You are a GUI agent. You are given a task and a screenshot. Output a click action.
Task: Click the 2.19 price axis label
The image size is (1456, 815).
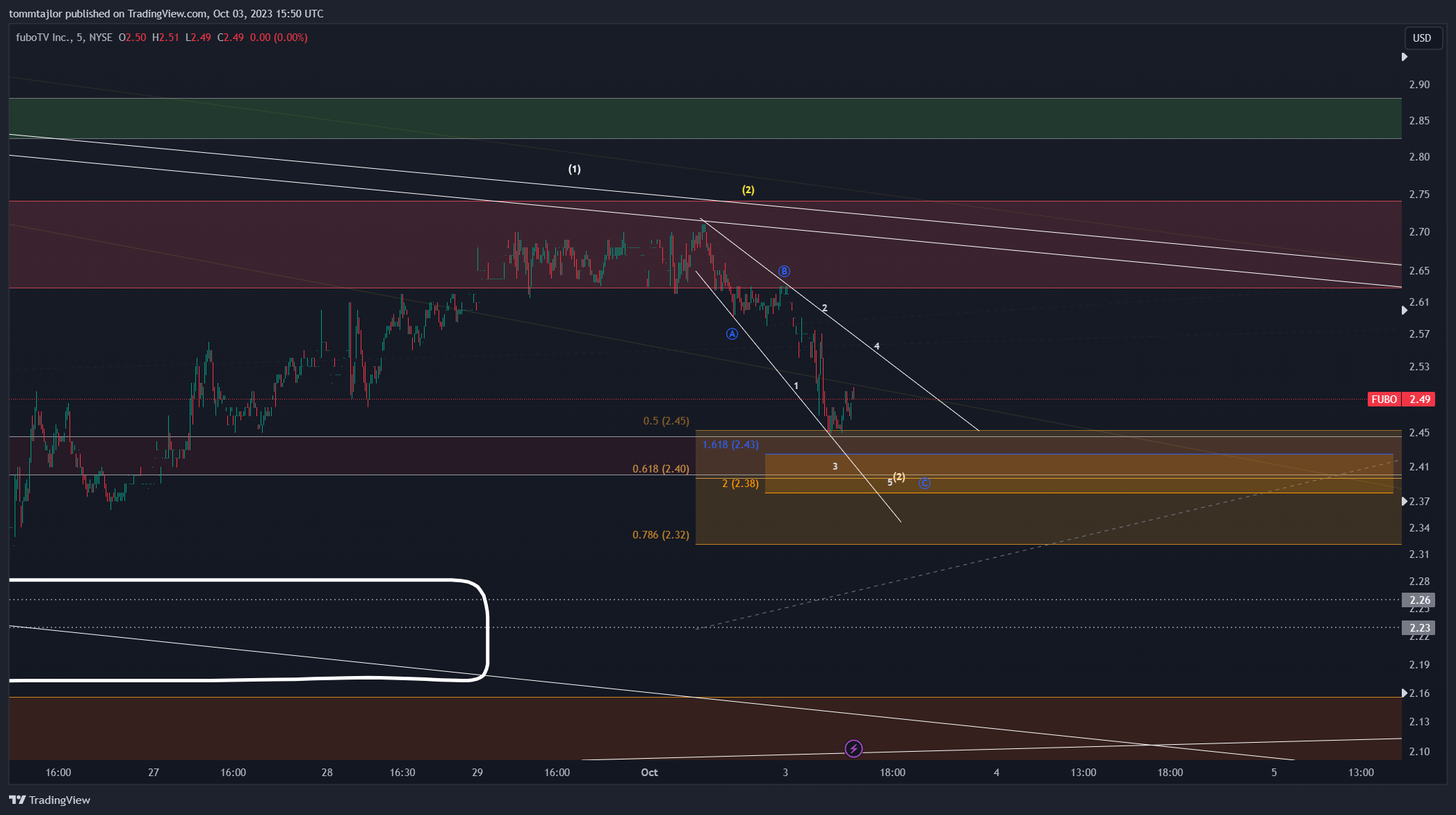1419,665
